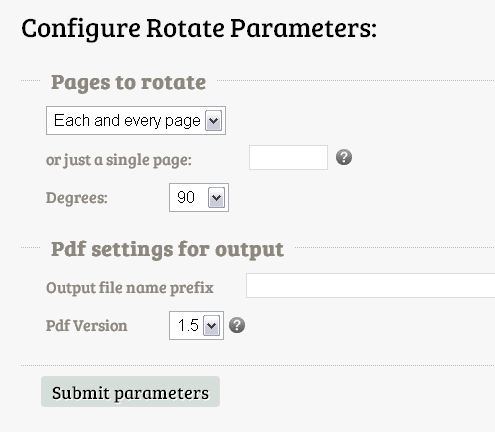Select the 'Each and every page' combo box text

127,121
